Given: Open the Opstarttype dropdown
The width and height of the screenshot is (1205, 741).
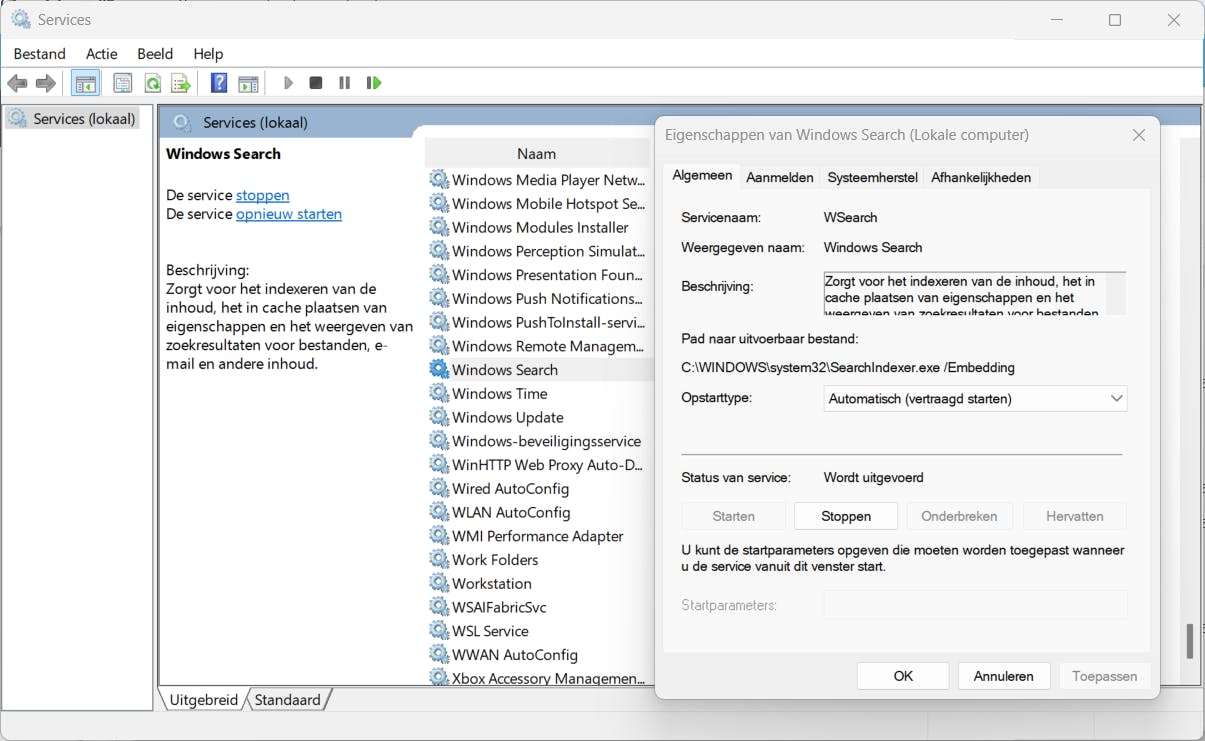Looking at the screenshot, I should click(975, 398).
